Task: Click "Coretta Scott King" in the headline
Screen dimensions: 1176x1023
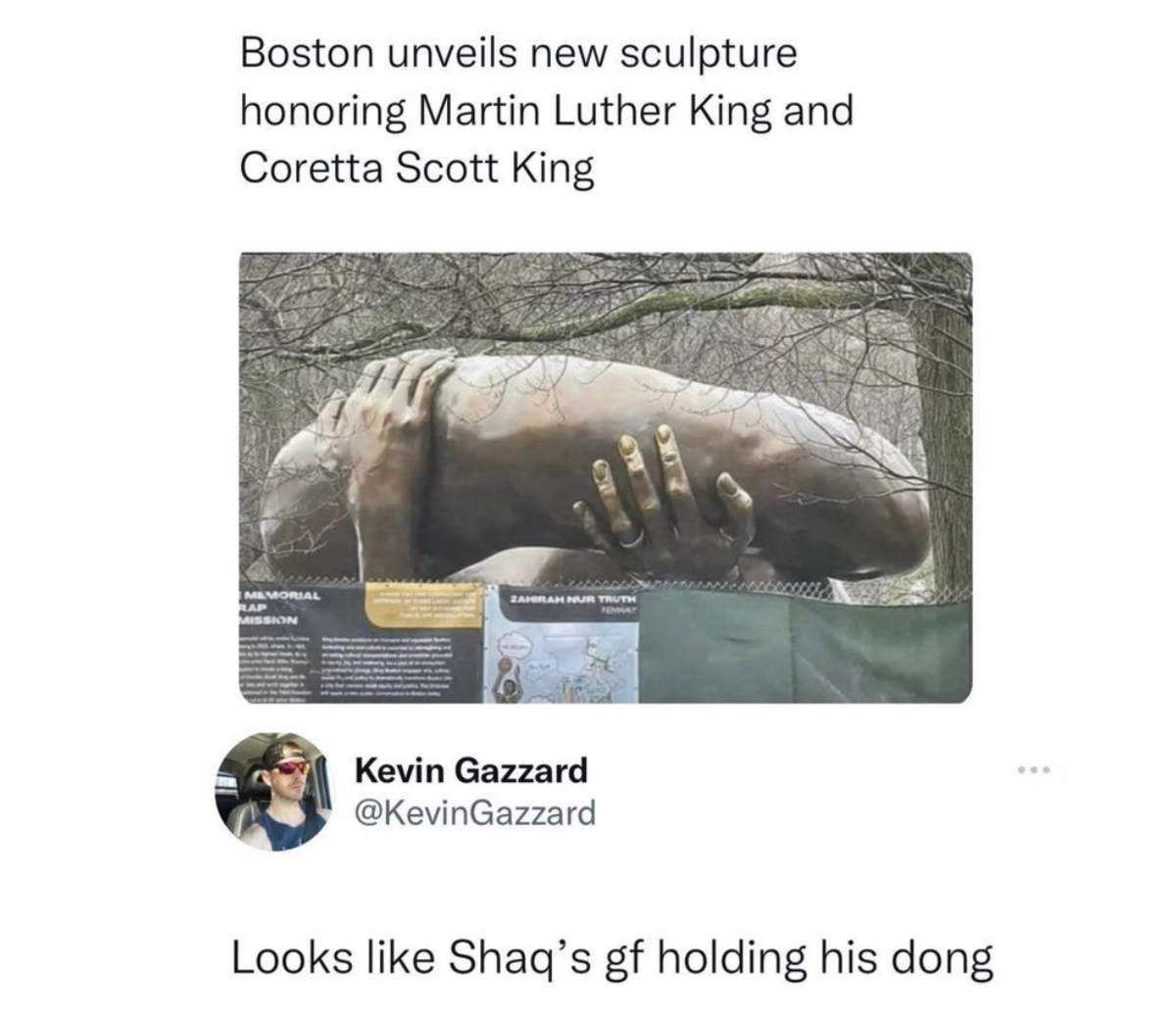Action: pyautogui.click(x=416, y=169)
